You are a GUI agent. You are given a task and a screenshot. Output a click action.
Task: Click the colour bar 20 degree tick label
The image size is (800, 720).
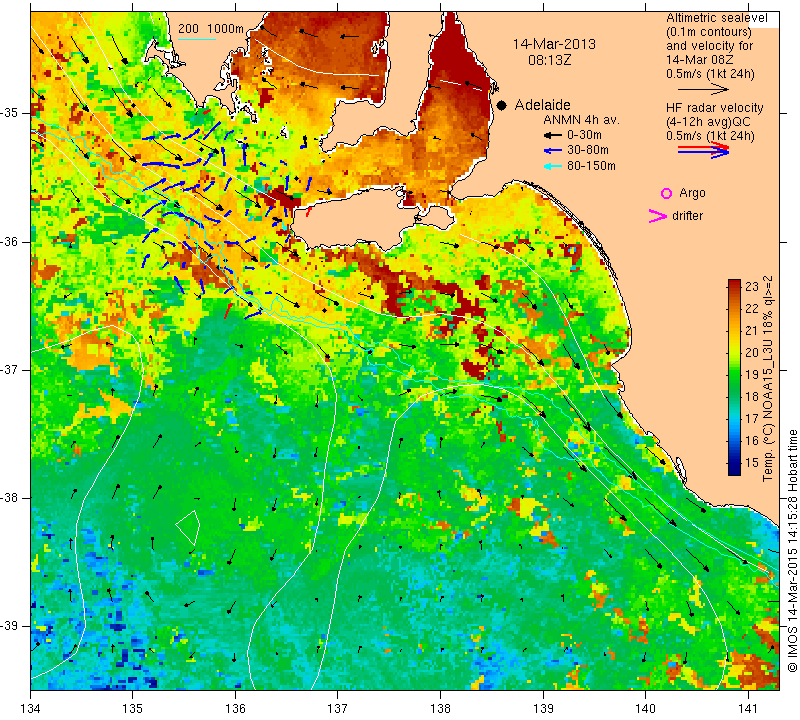click(x=752, y=353)
